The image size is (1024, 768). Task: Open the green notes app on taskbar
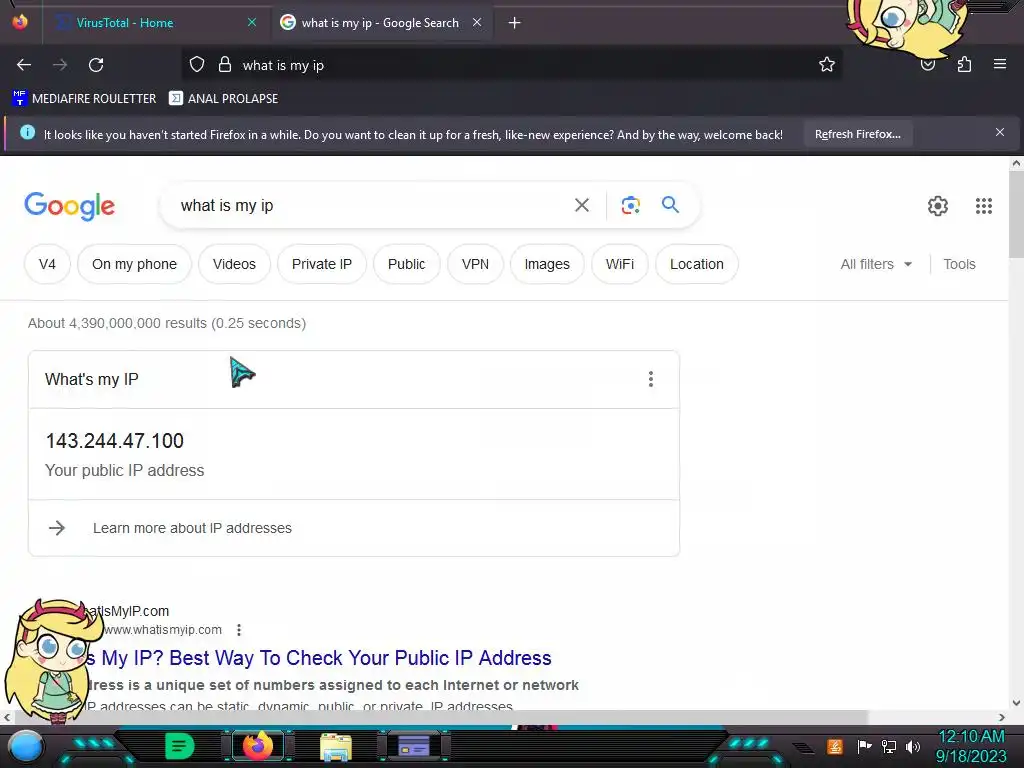tap(180, 746)
